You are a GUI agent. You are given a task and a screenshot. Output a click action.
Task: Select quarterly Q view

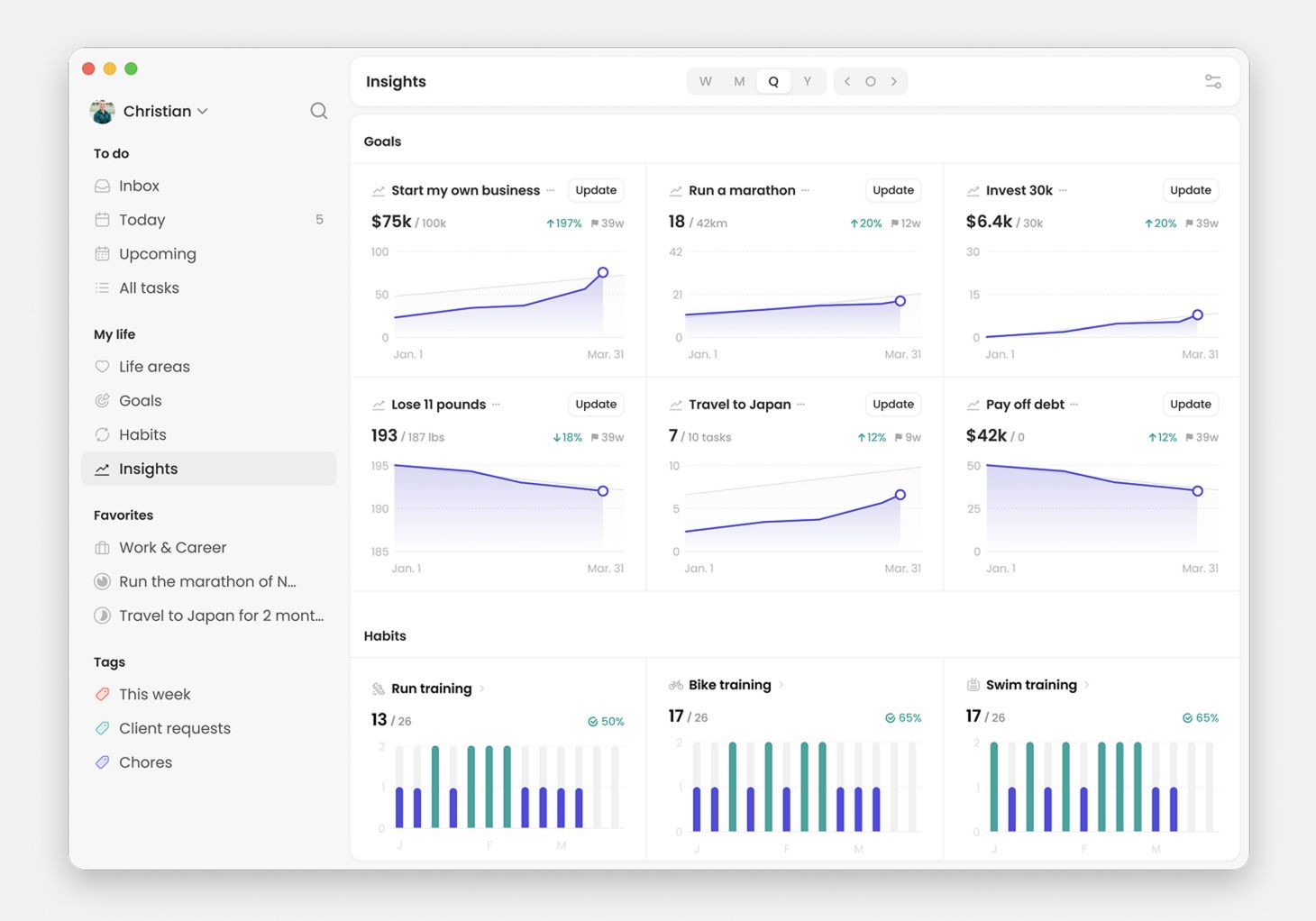click(x=773, y=81)
